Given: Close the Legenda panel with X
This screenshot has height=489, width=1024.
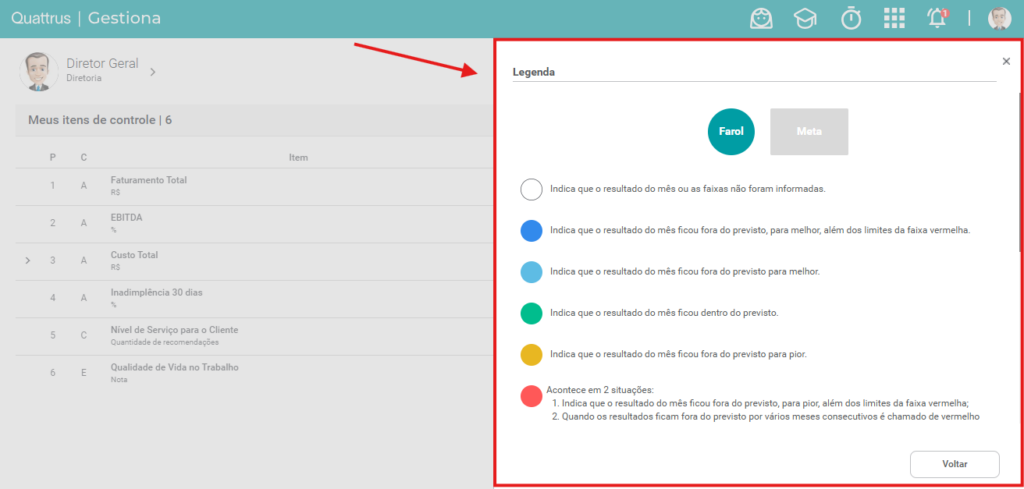Looking at the screenshot, I should (x=1006, y=61).
